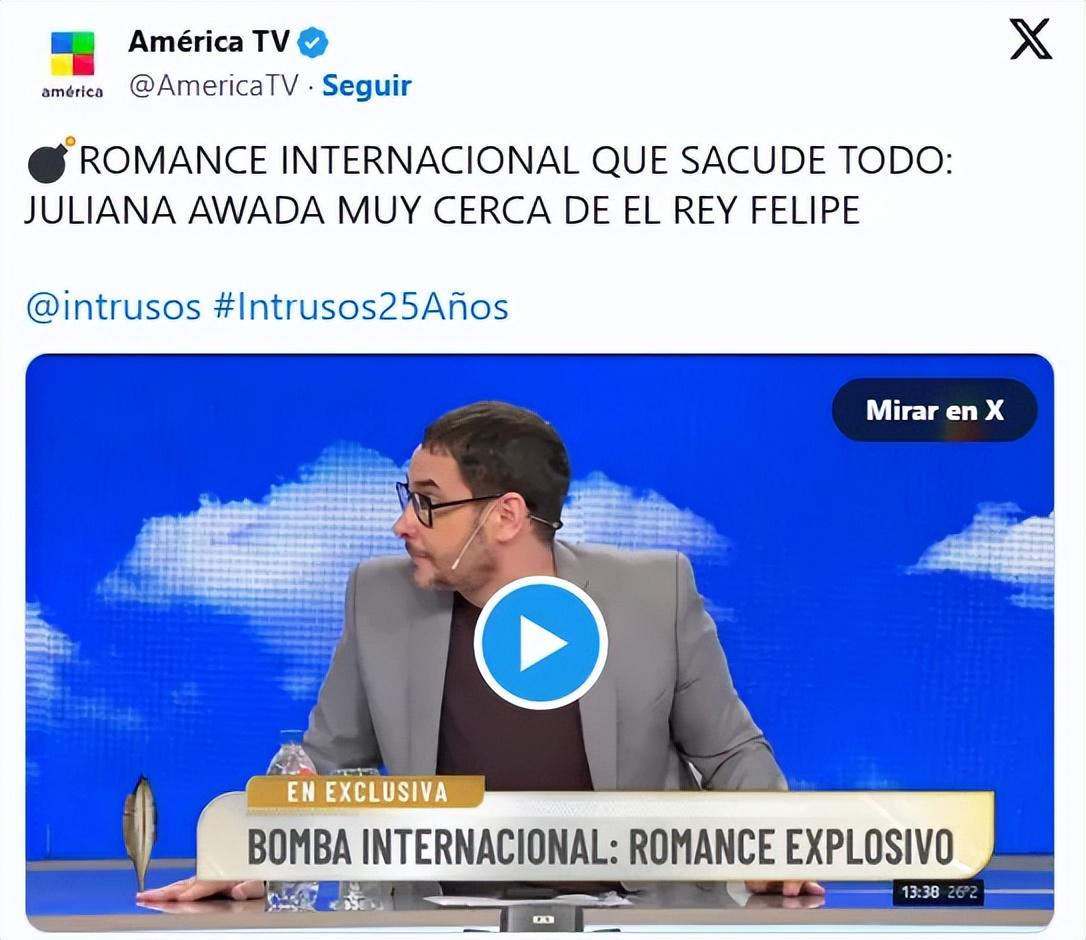Open the @AmericaTV handle
Image resolution: width=1086 pixels, height=940 pixels.
pyautogui.click(x=213, y=86)
